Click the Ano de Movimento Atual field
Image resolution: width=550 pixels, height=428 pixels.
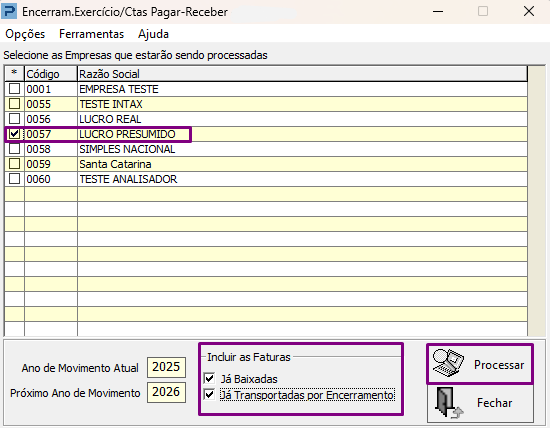pos(166,367)
